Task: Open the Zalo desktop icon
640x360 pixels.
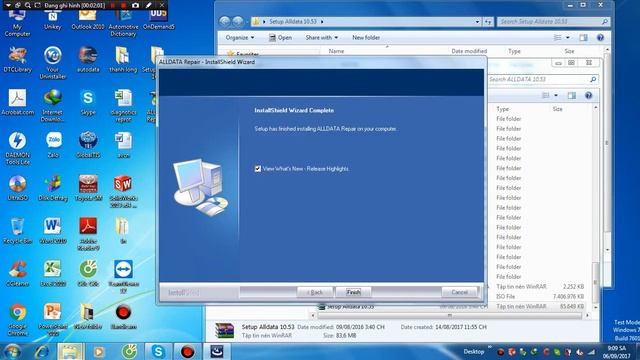Action: [x=53, y=145]
